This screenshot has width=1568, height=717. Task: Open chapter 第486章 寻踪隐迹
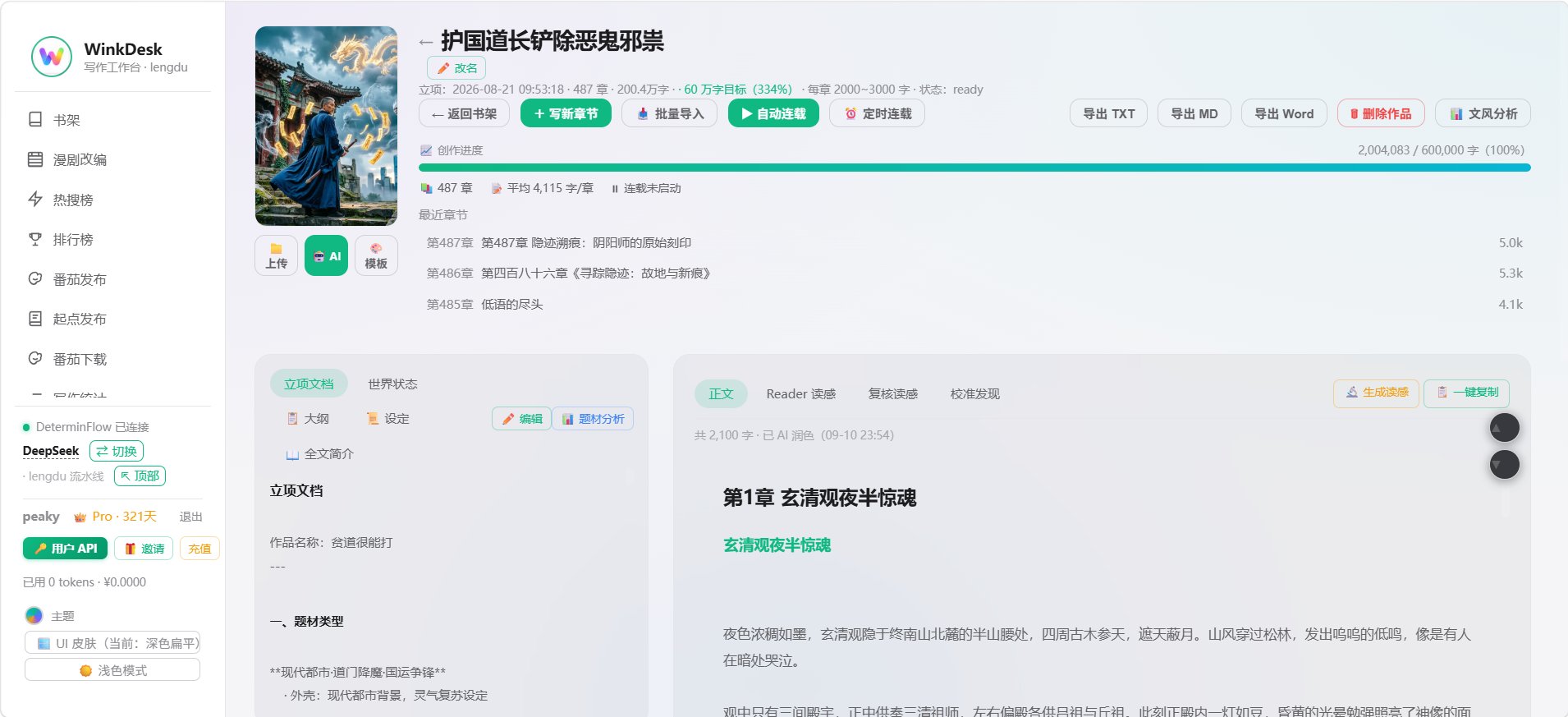tap(974, 273)
